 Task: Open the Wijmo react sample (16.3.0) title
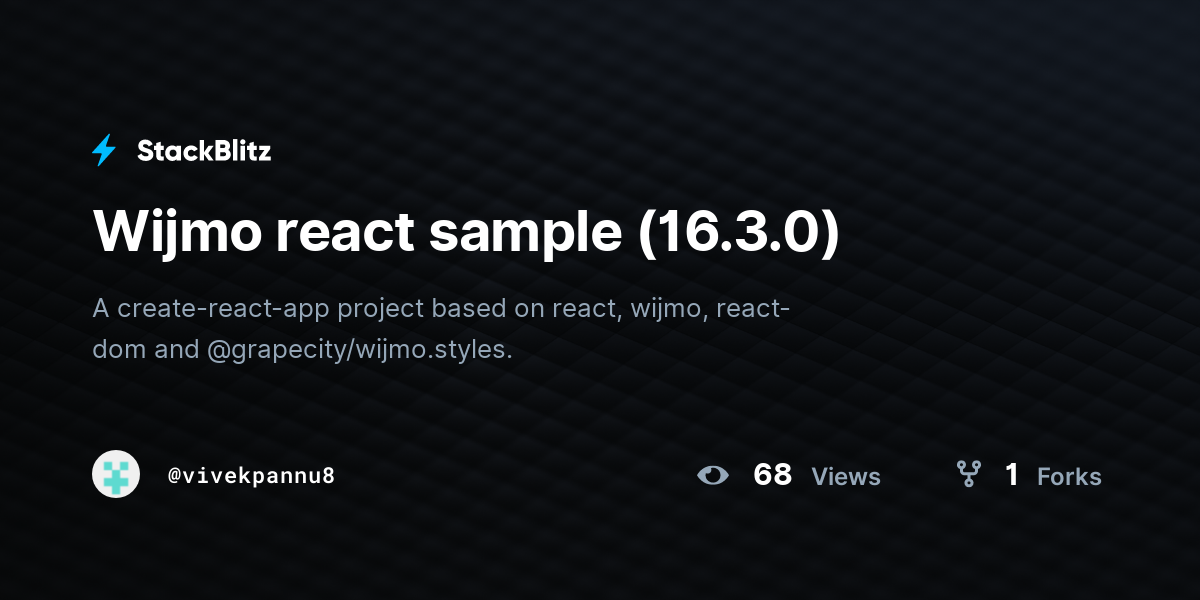[x=467, y=233]
